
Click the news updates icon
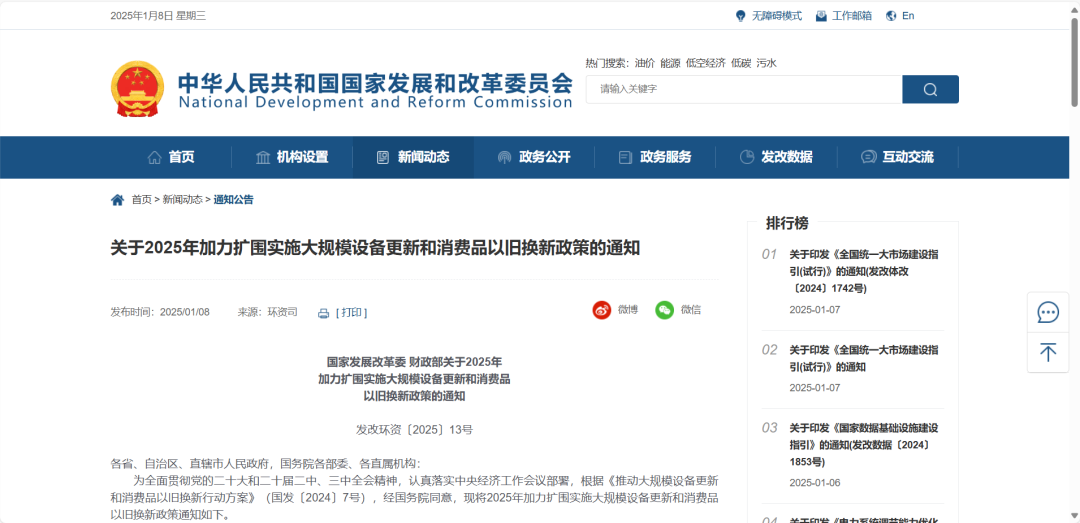pyautogui.click(x=383, y=157)
